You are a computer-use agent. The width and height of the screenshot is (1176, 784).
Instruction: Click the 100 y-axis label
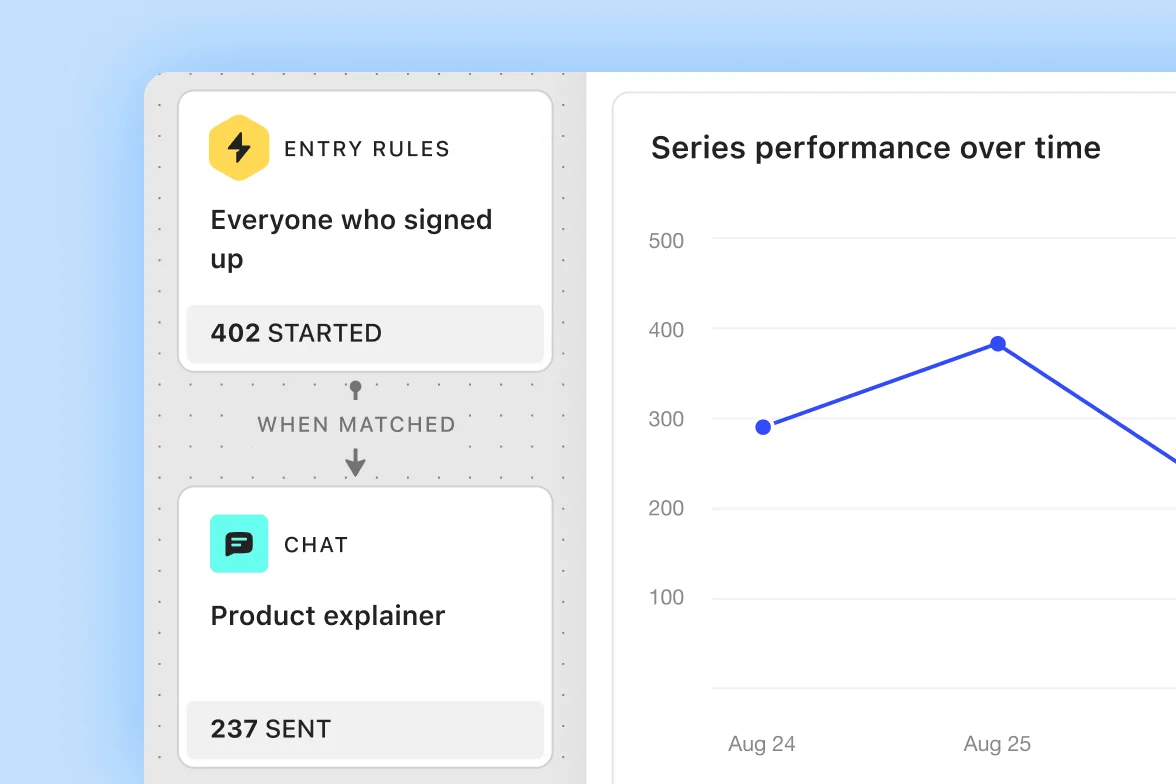point(666,597)
